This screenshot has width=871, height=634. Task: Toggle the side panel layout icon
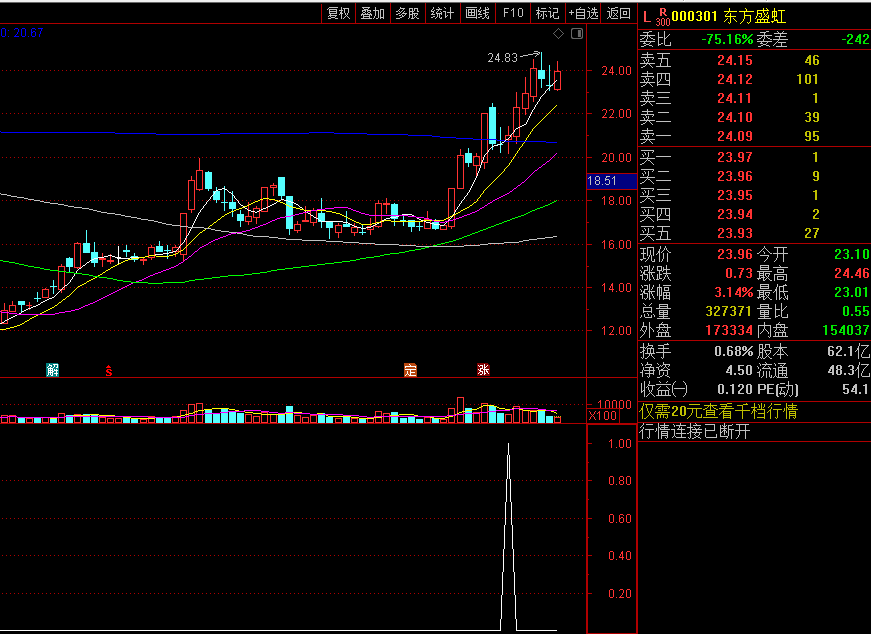click(x=577, y=34)
